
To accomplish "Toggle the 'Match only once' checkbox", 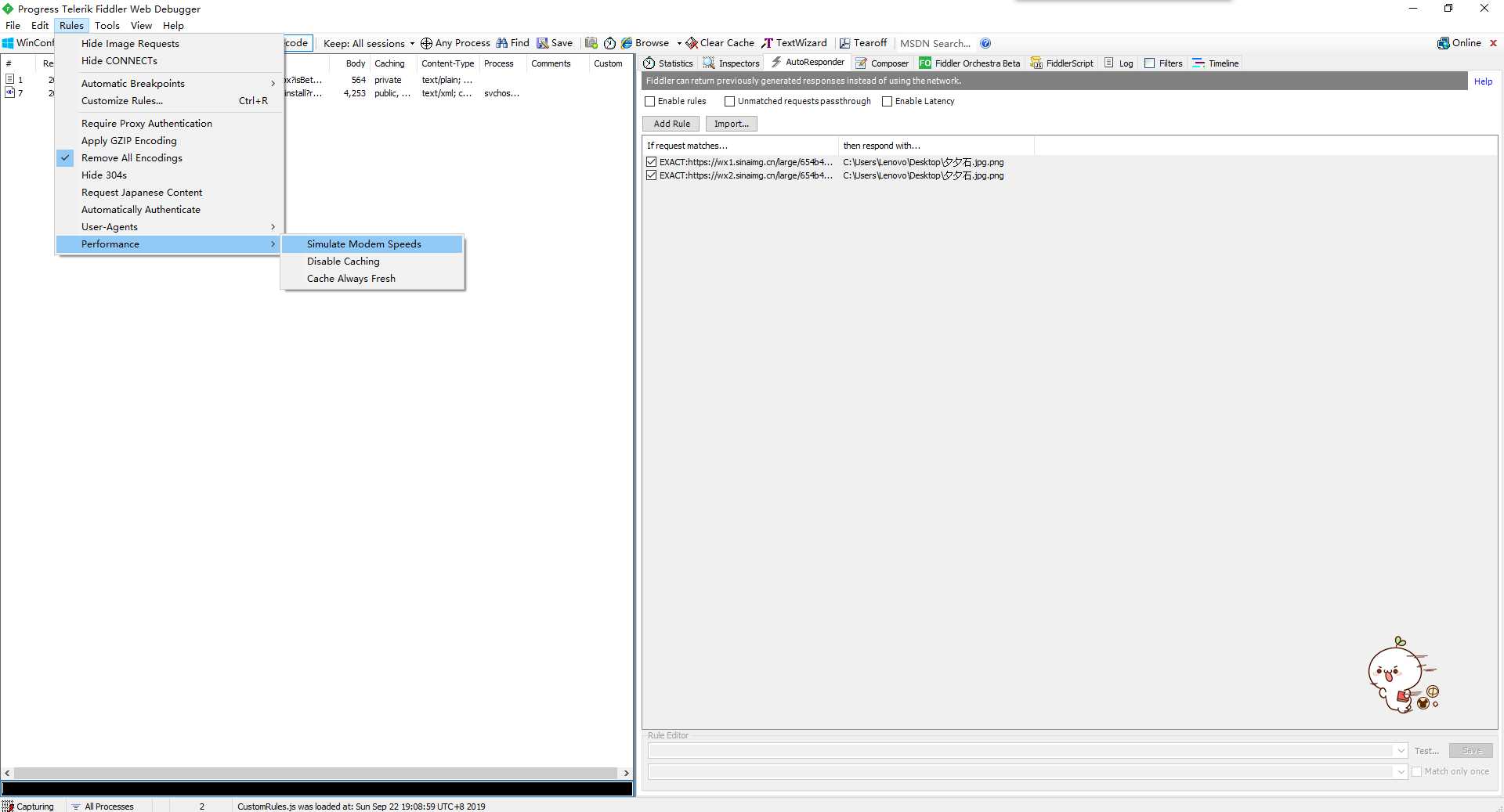I will pyautogui.click(x=1416, y=771).
